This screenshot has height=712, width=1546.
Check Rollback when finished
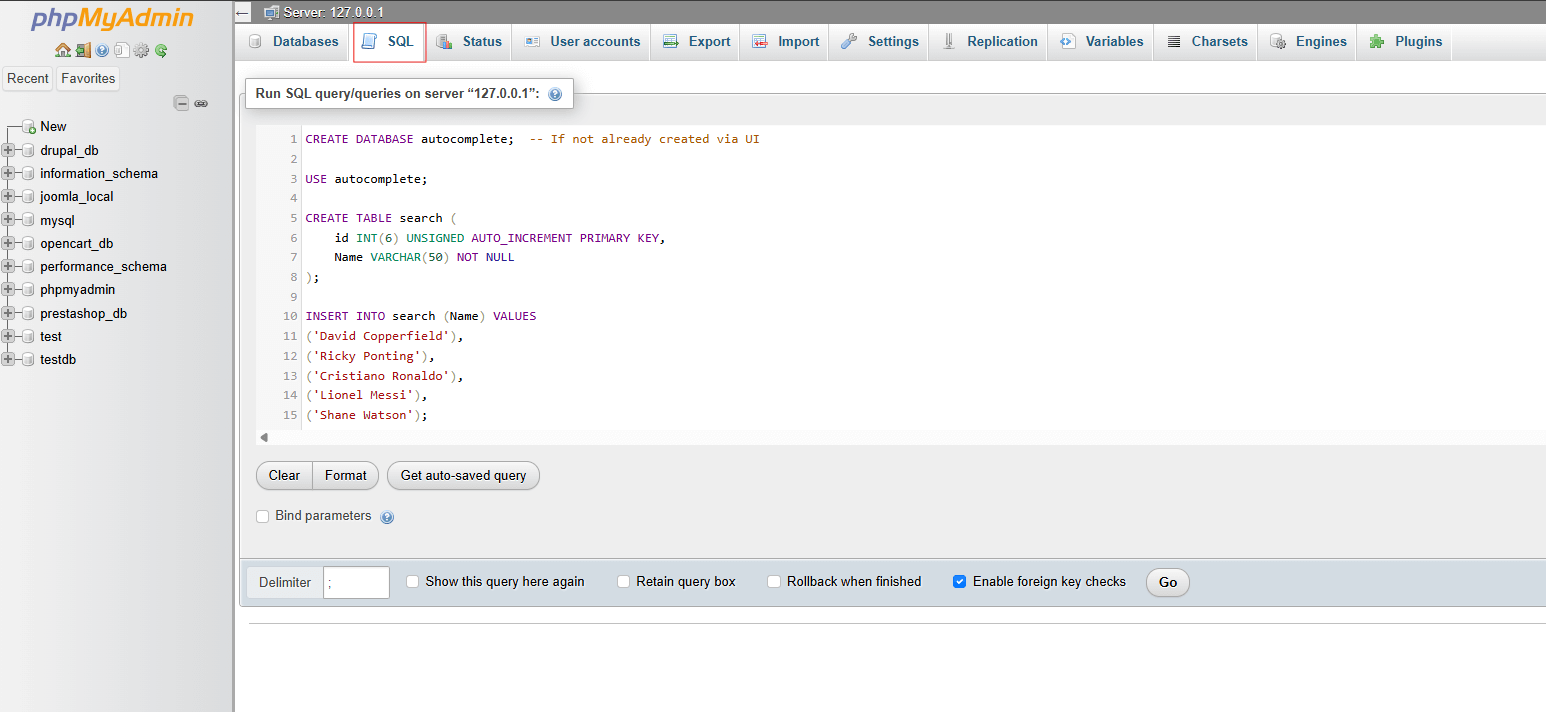(x=773, y=581)
